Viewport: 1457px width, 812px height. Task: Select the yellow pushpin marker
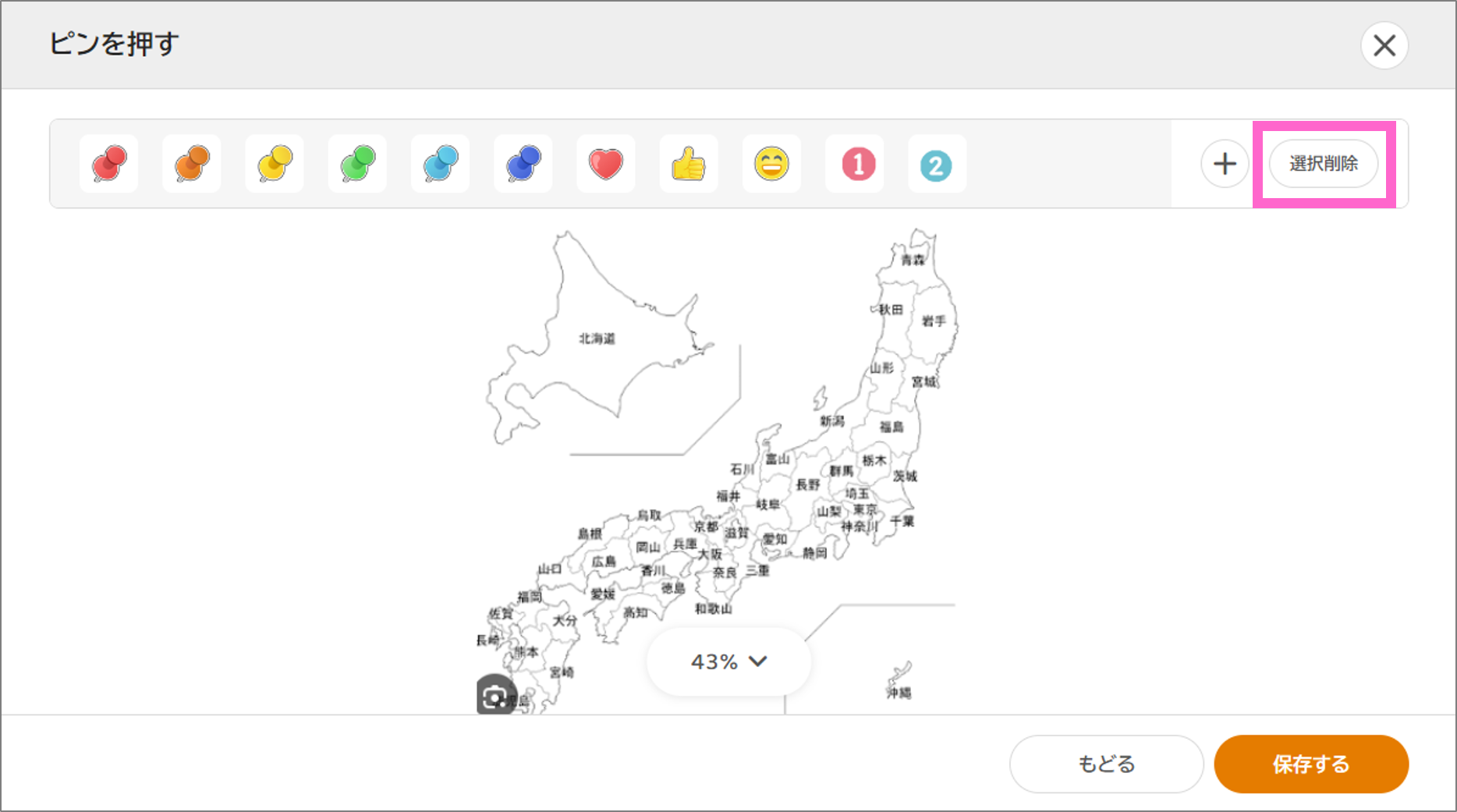click(x=274, y=164)
